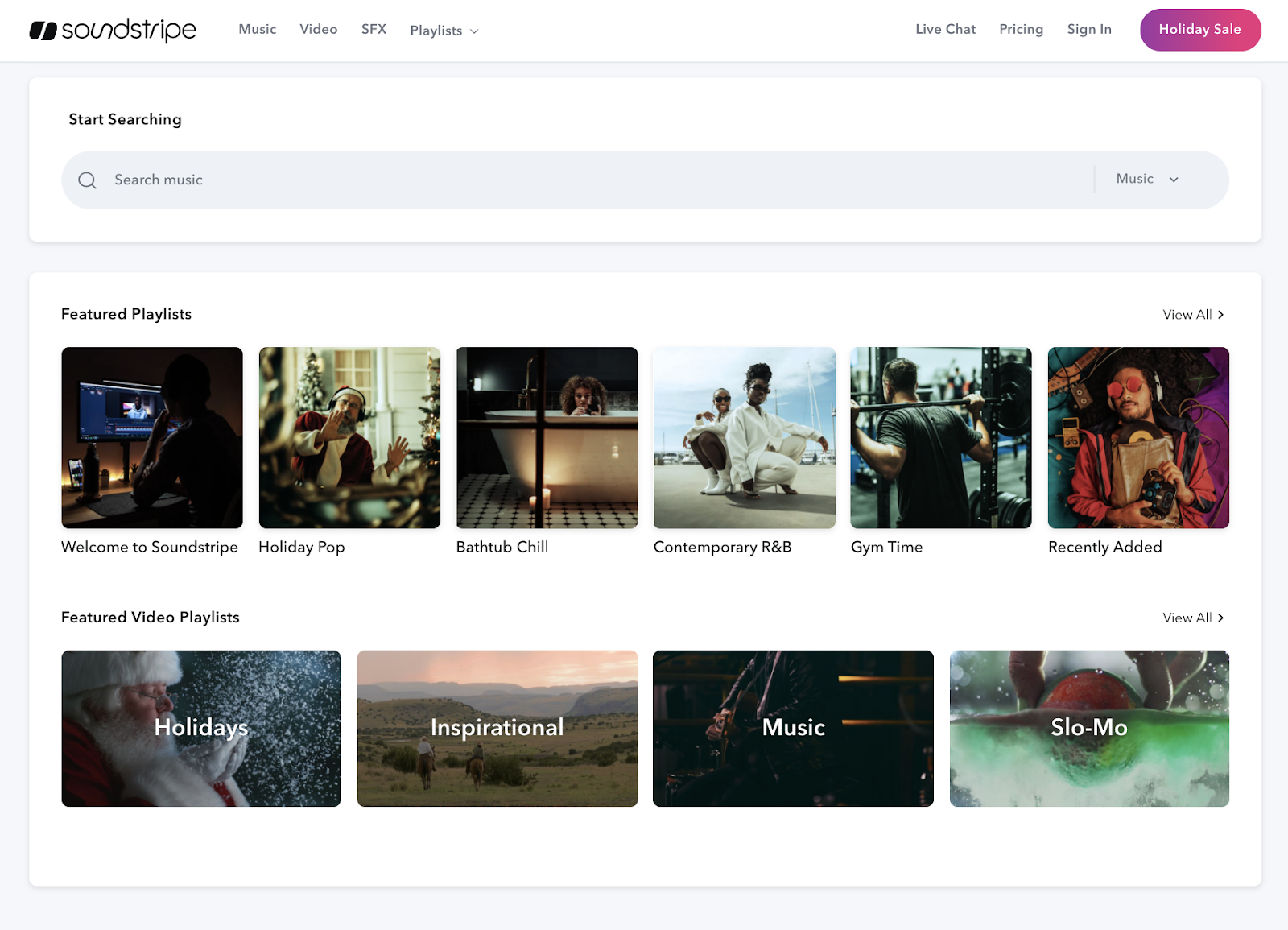Open the Gym Time playlist artwork

tap(940, 437)
